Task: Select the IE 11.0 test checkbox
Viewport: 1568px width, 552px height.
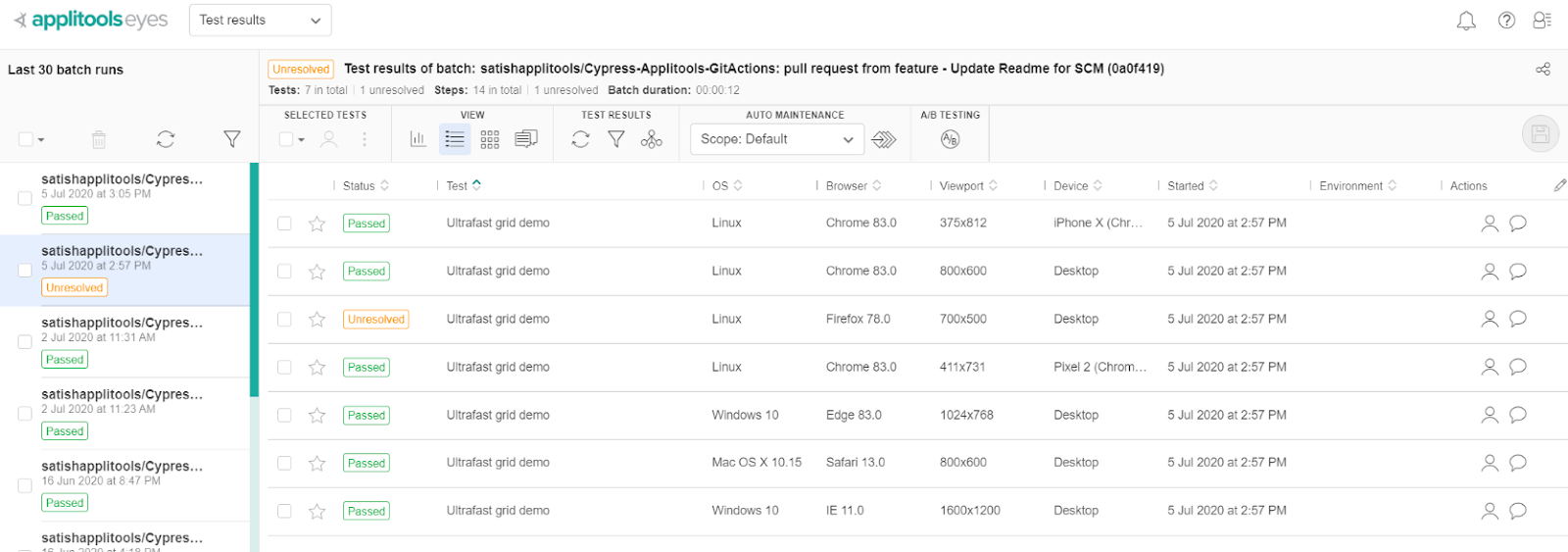Action: point(284,511)
